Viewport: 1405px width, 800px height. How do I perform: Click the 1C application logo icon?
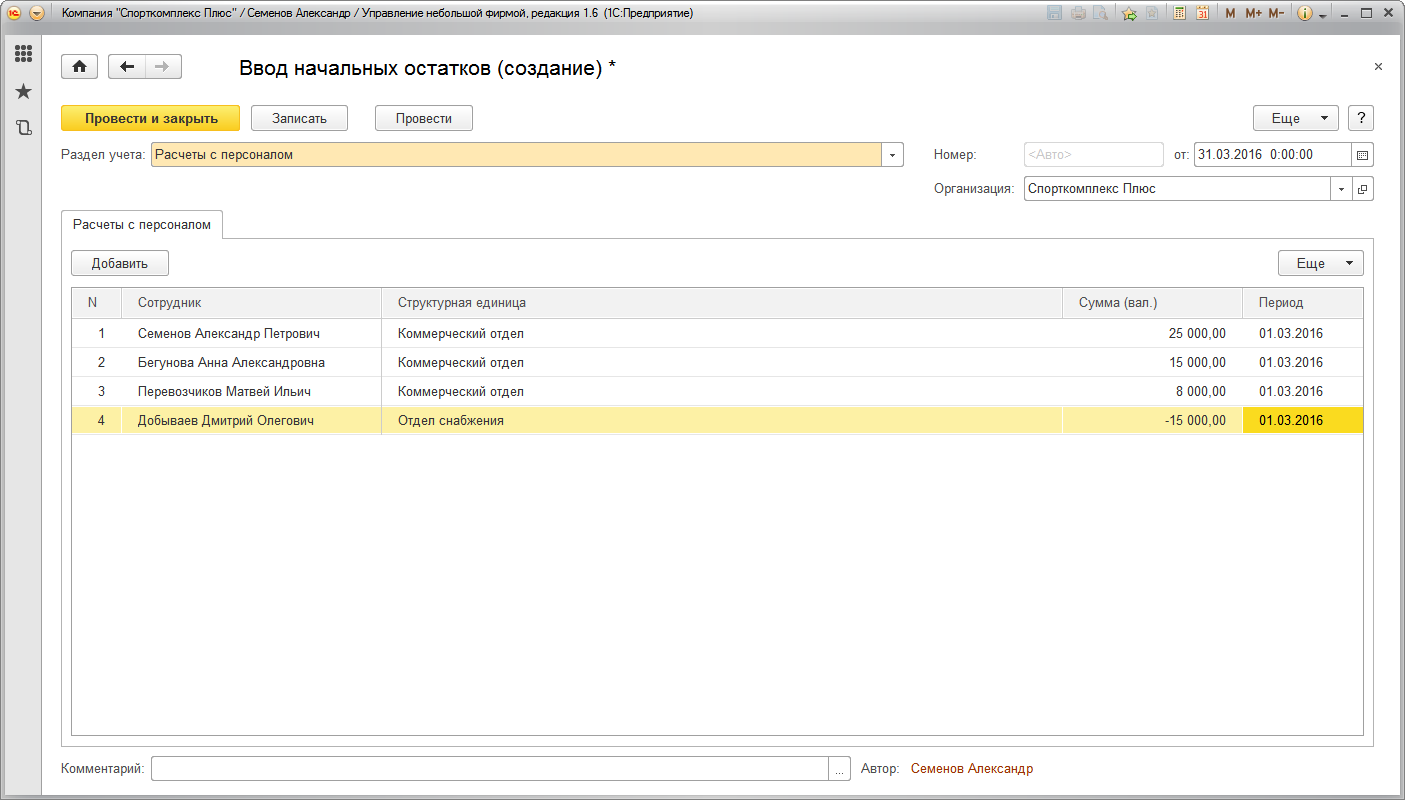pos(14,13)
